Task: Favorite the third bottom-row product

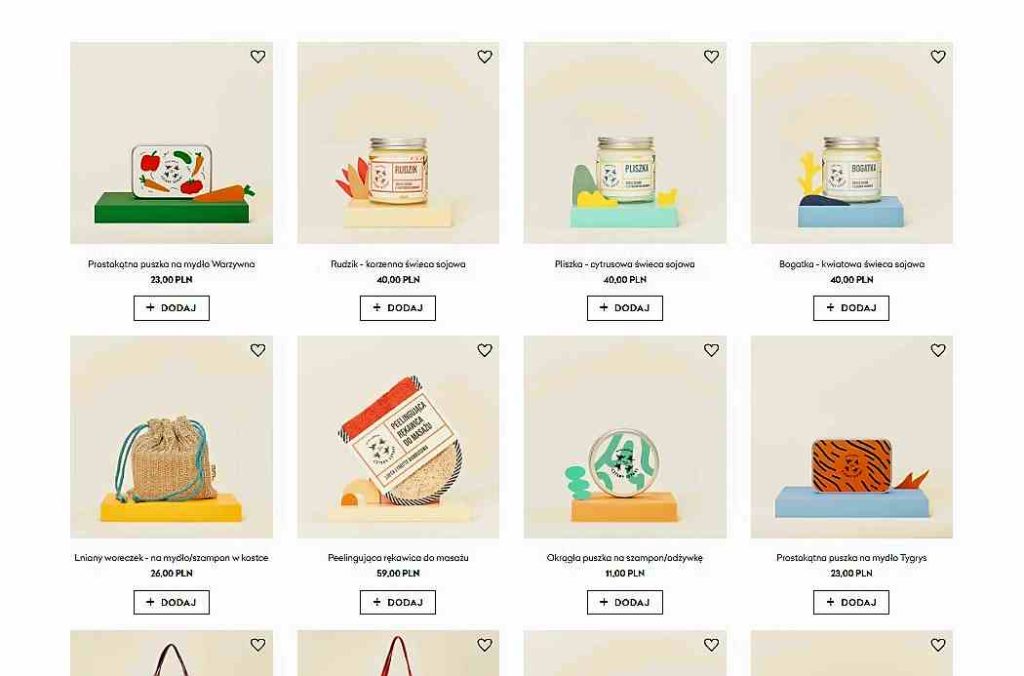Action: 711,645
